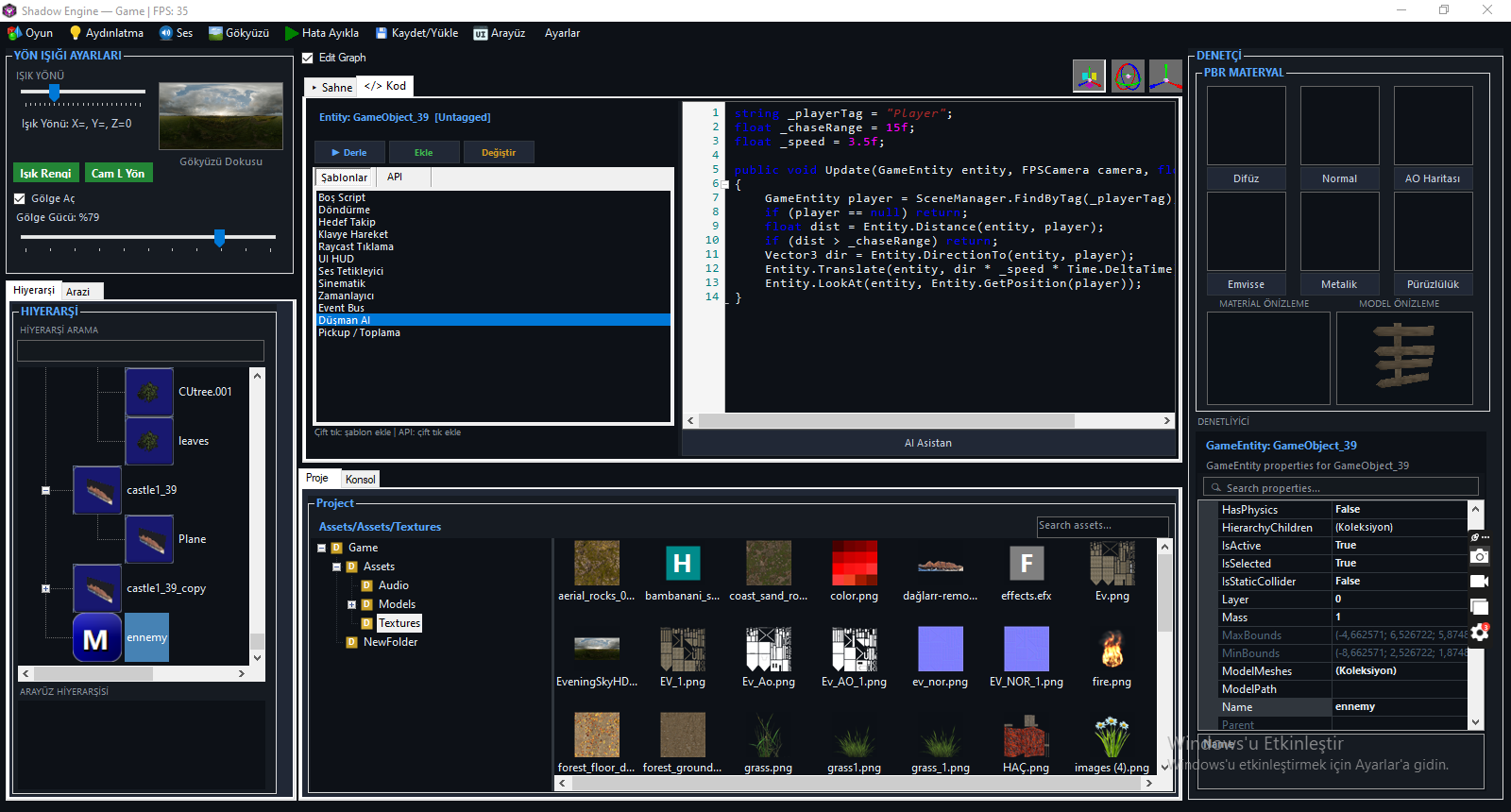Select the rotate gizmo tool icon
This screenshot has height=812, width=1511.
click(1128, 76)
